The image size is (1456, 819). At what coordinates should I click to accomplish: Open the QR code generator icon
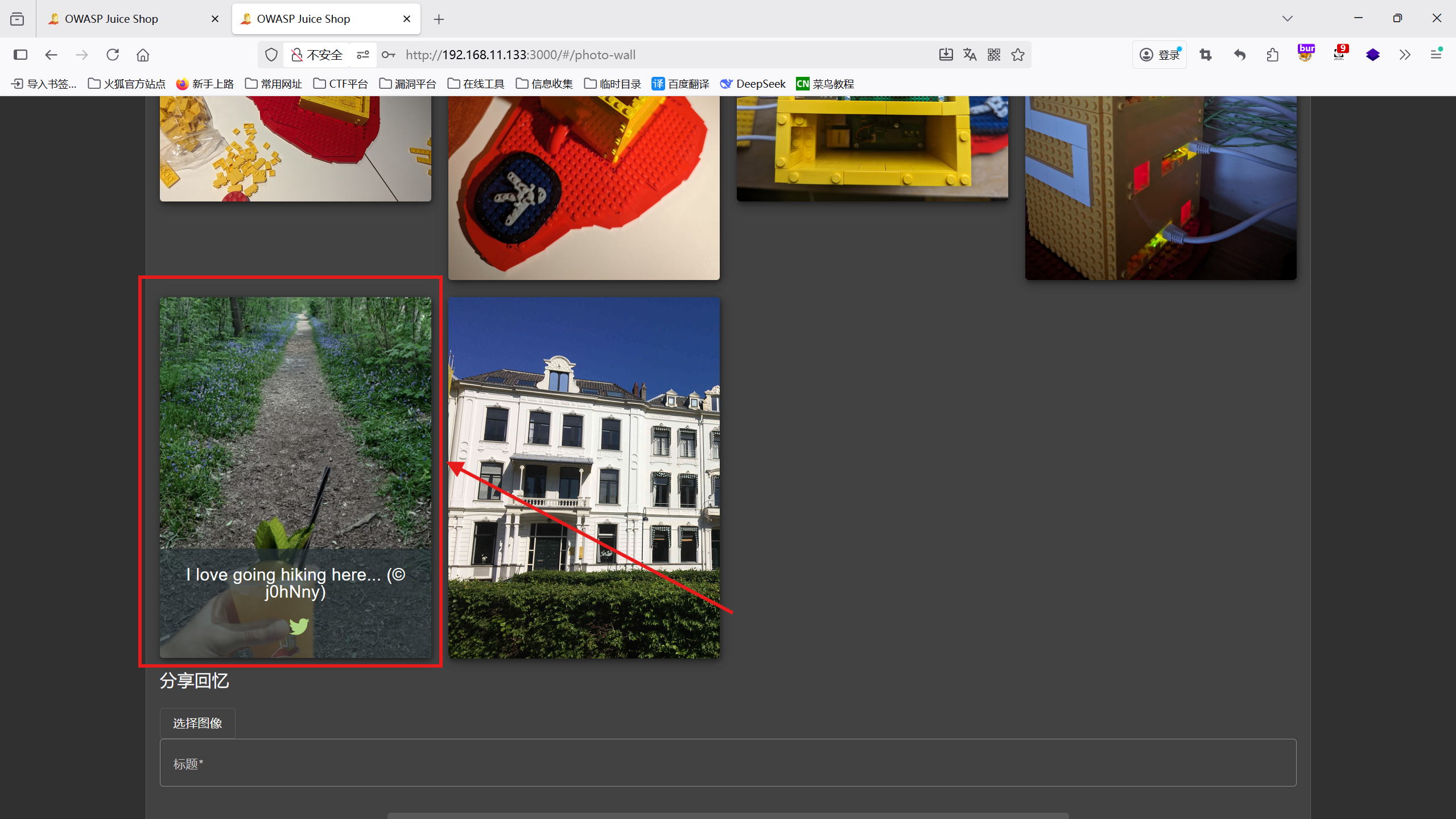[x=994, y=55]
